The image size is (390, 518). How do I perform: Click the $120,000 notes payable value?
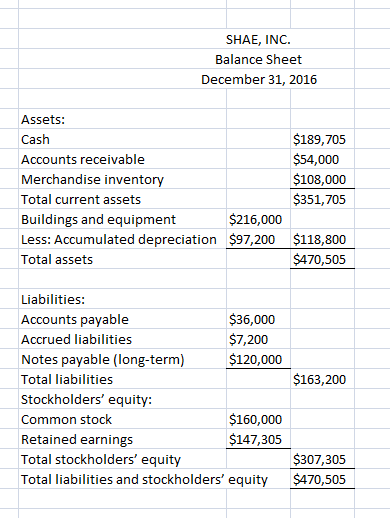pos(255,359)
